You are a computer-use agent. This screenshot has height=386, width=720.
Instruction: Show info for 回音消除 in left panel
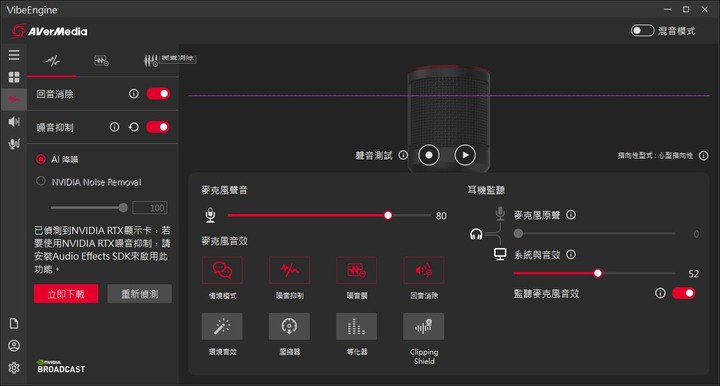134,94
